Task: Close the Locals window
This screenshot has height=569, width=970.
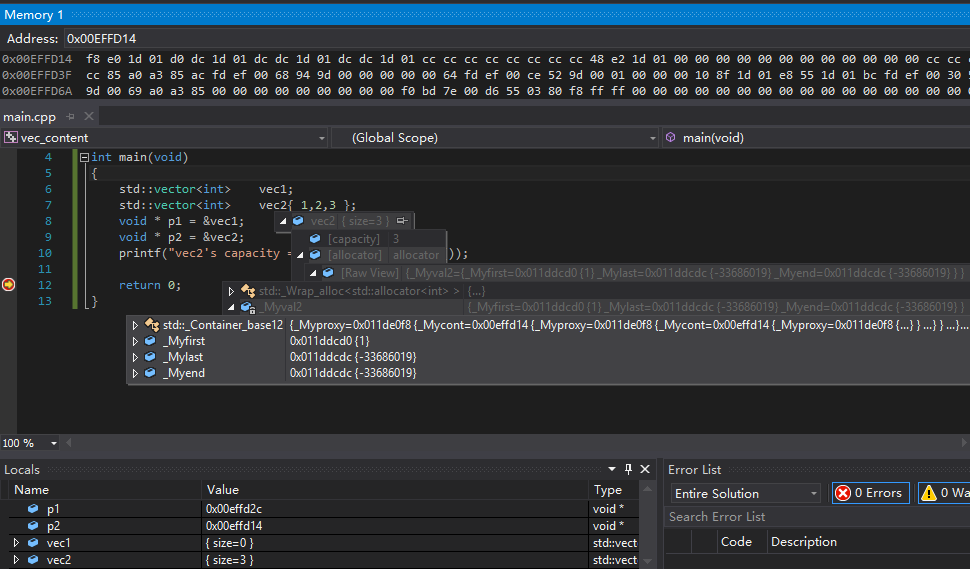Action: click(645, 469)
